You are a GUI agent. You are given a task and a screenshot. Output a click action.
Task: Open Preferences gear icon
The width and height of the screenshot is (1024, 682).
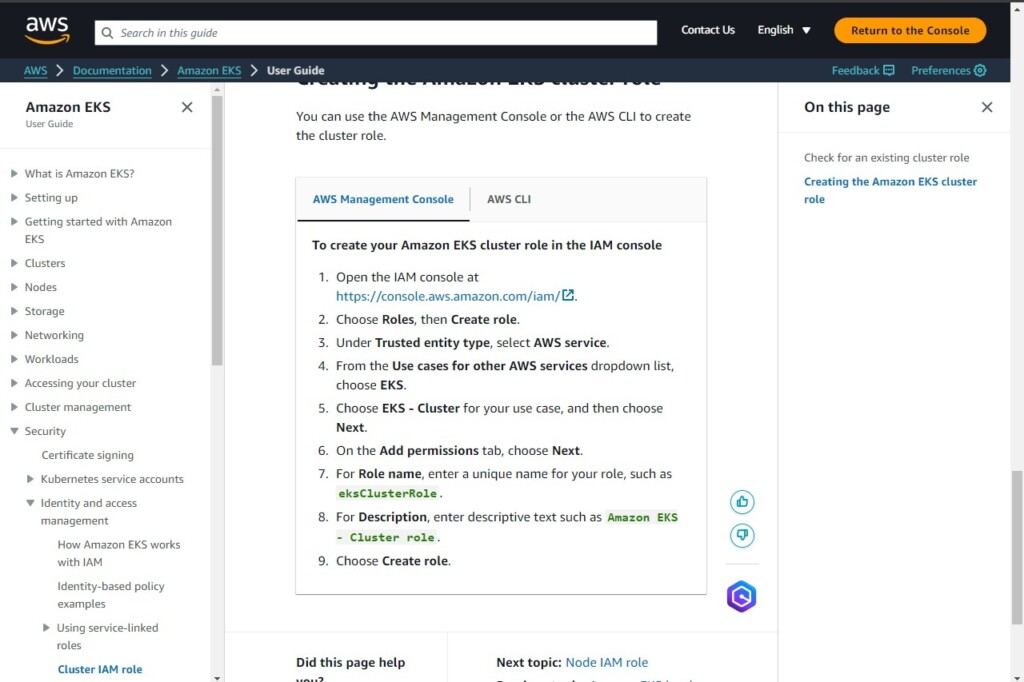[x=980, y=70]
